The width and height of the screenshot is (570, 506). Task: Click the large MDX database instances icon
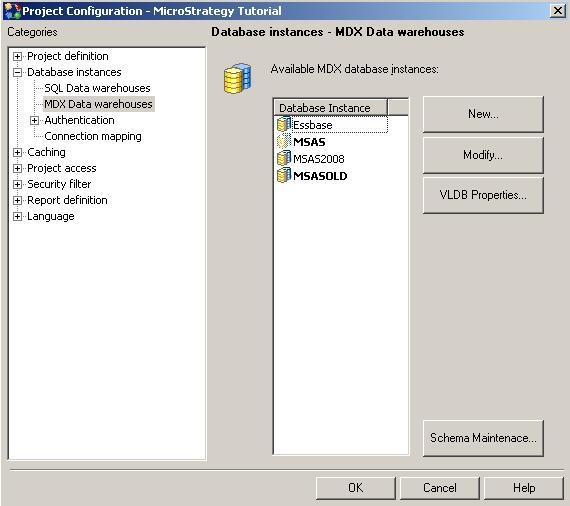[237, 78]
